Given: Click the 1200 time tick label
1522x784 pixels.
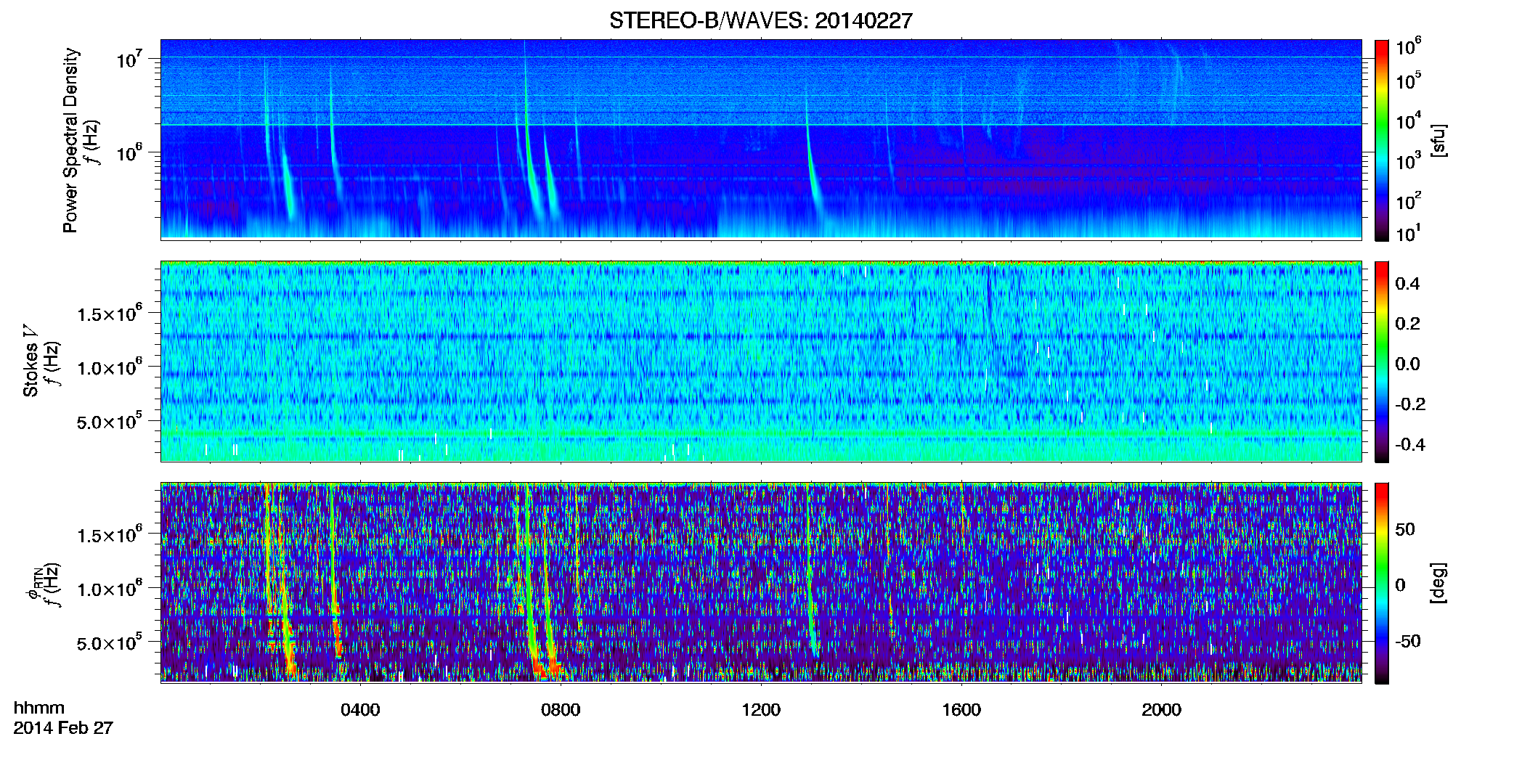Looking at the screenshot, I should point(761,710).
